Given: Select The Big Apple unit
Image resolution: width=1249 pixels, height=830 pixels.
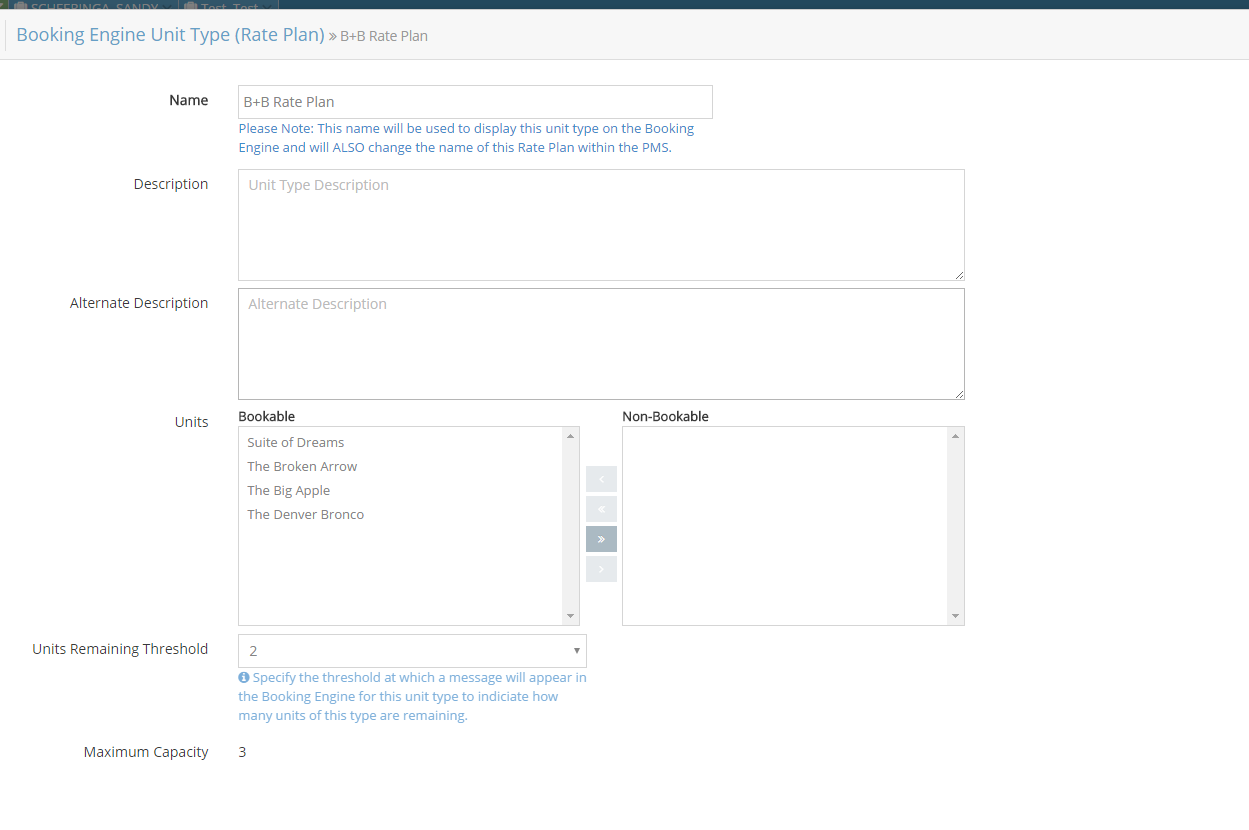Looking at the screenshot, I should tap(289, 491).
